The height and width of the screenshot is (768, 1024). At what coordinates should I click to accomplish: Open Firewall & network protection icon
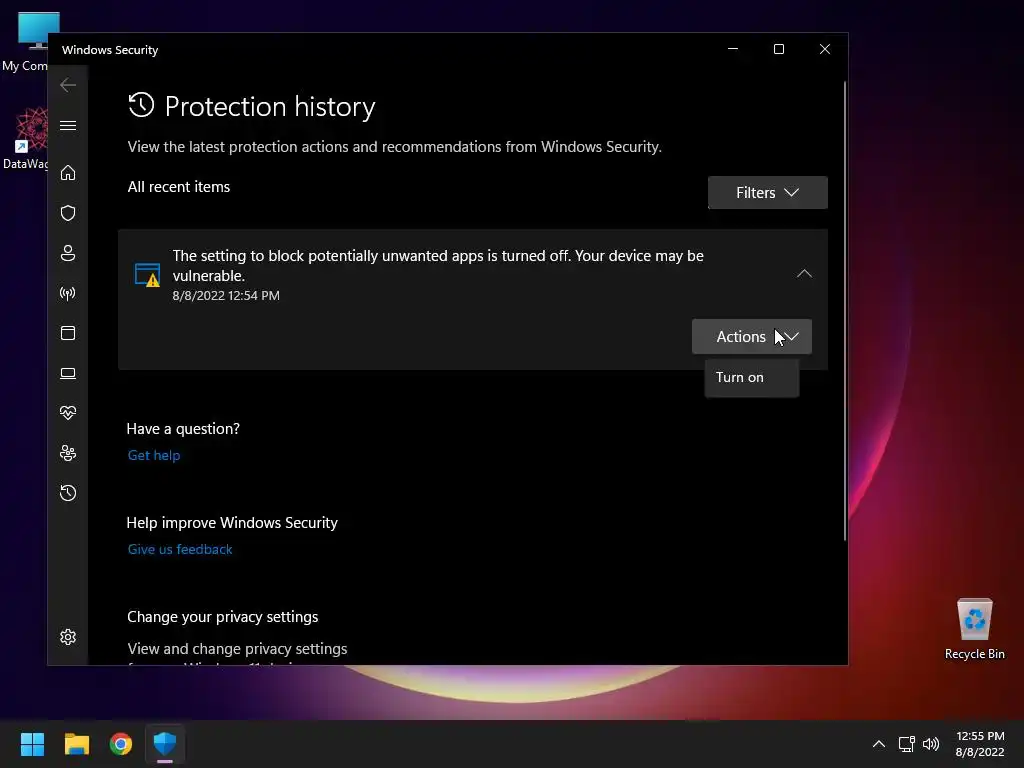(x=68, y=293)
